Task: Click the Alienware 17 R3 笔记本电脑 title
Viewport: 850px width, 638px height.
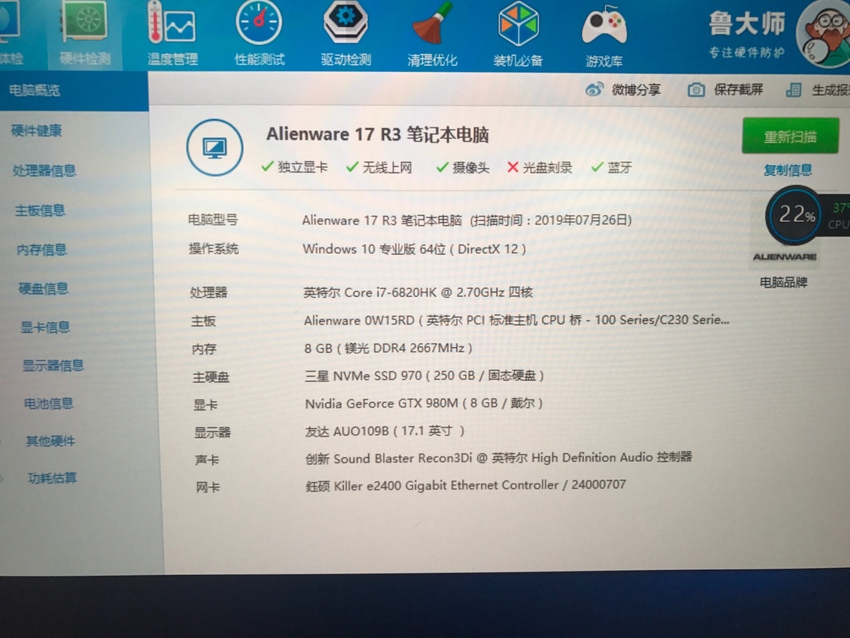Action: click(x=377, y=134)
